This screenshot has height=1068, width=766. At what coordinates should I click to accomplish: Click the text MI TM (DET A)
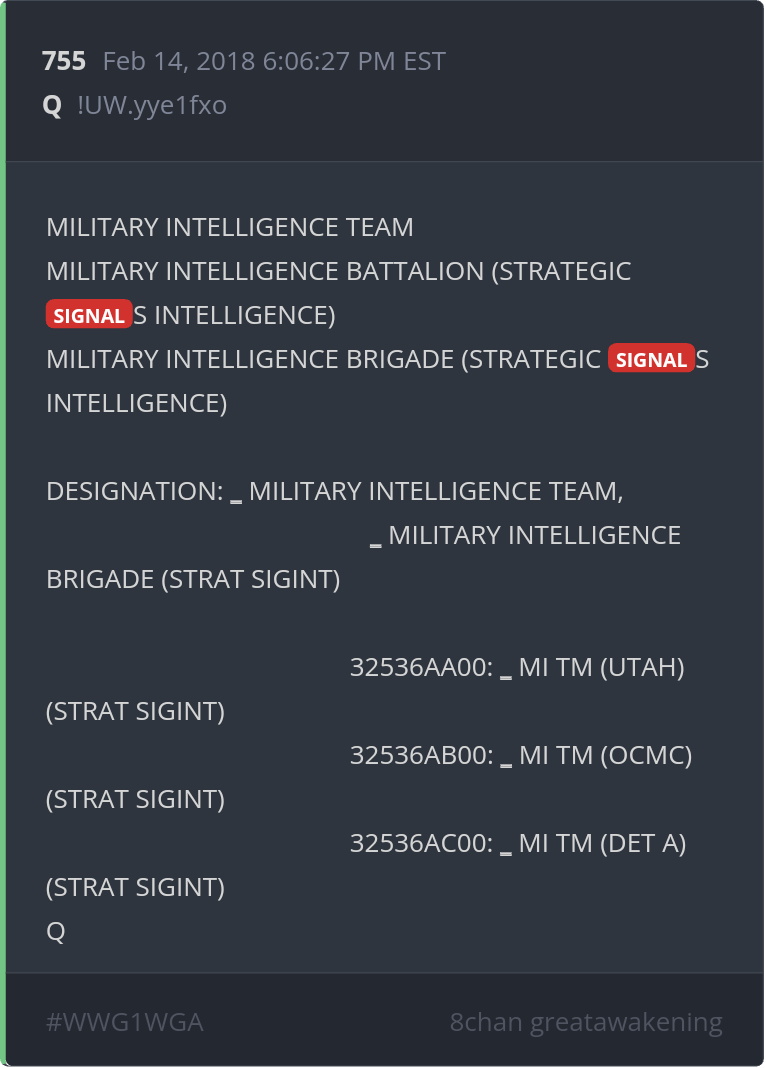(602, 843)
